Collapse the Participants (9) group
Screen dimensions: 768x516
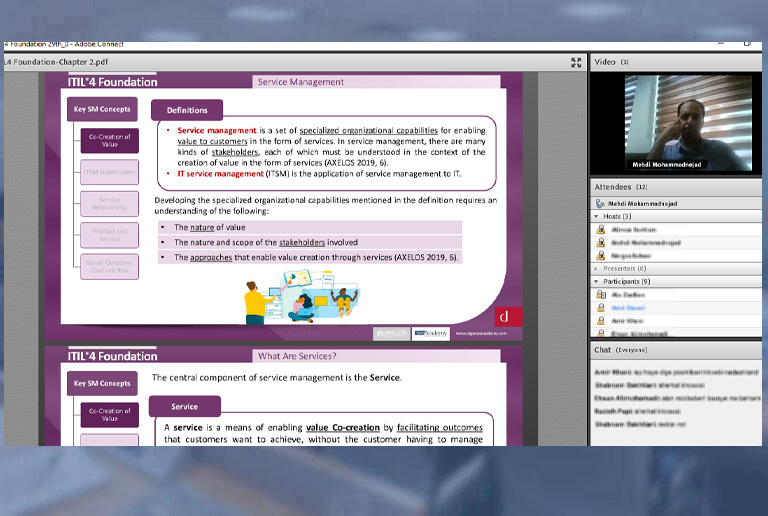tap(596, 281)
